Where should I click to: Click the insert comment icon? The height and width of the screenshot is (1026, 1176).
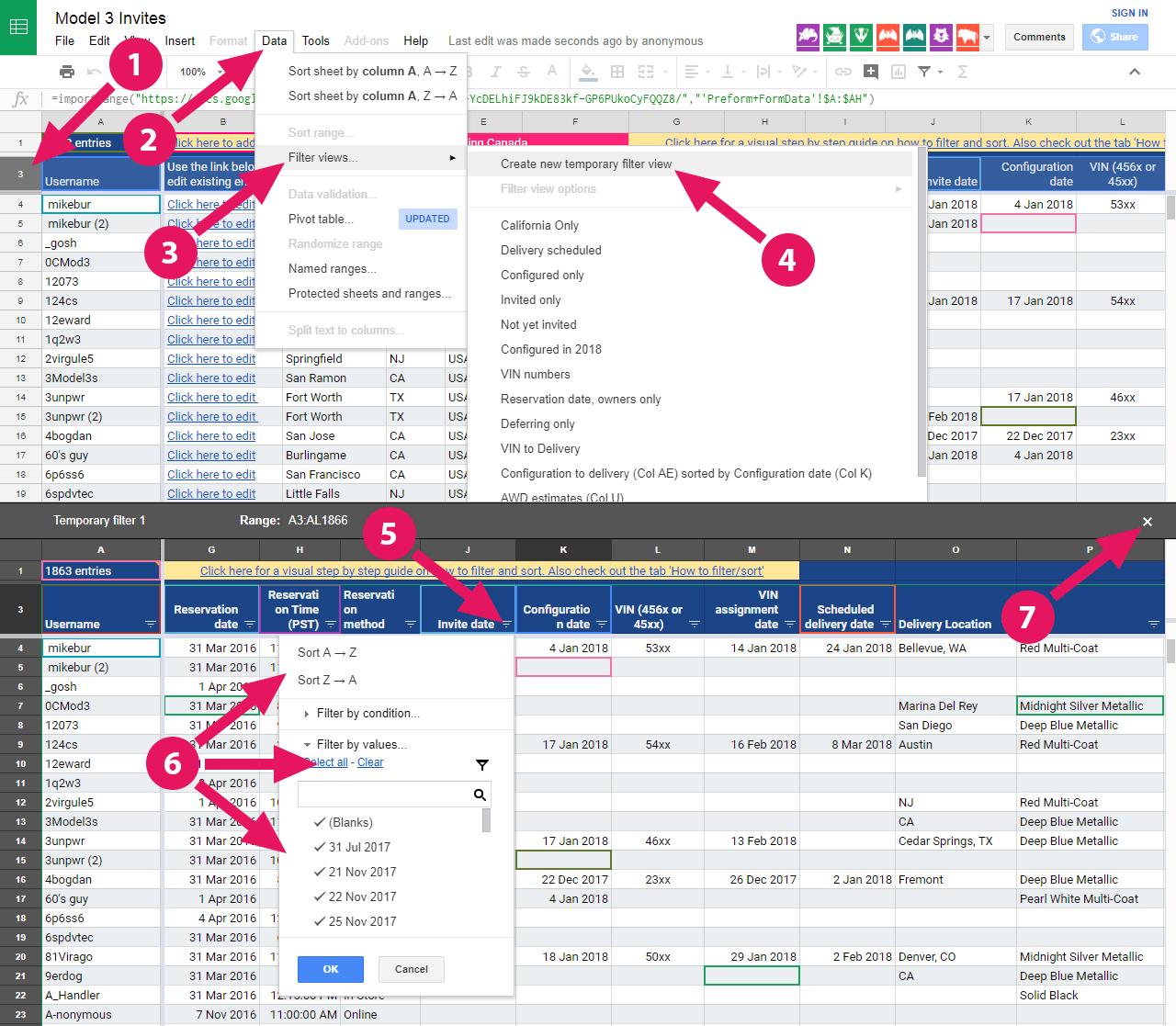(871, 72)
